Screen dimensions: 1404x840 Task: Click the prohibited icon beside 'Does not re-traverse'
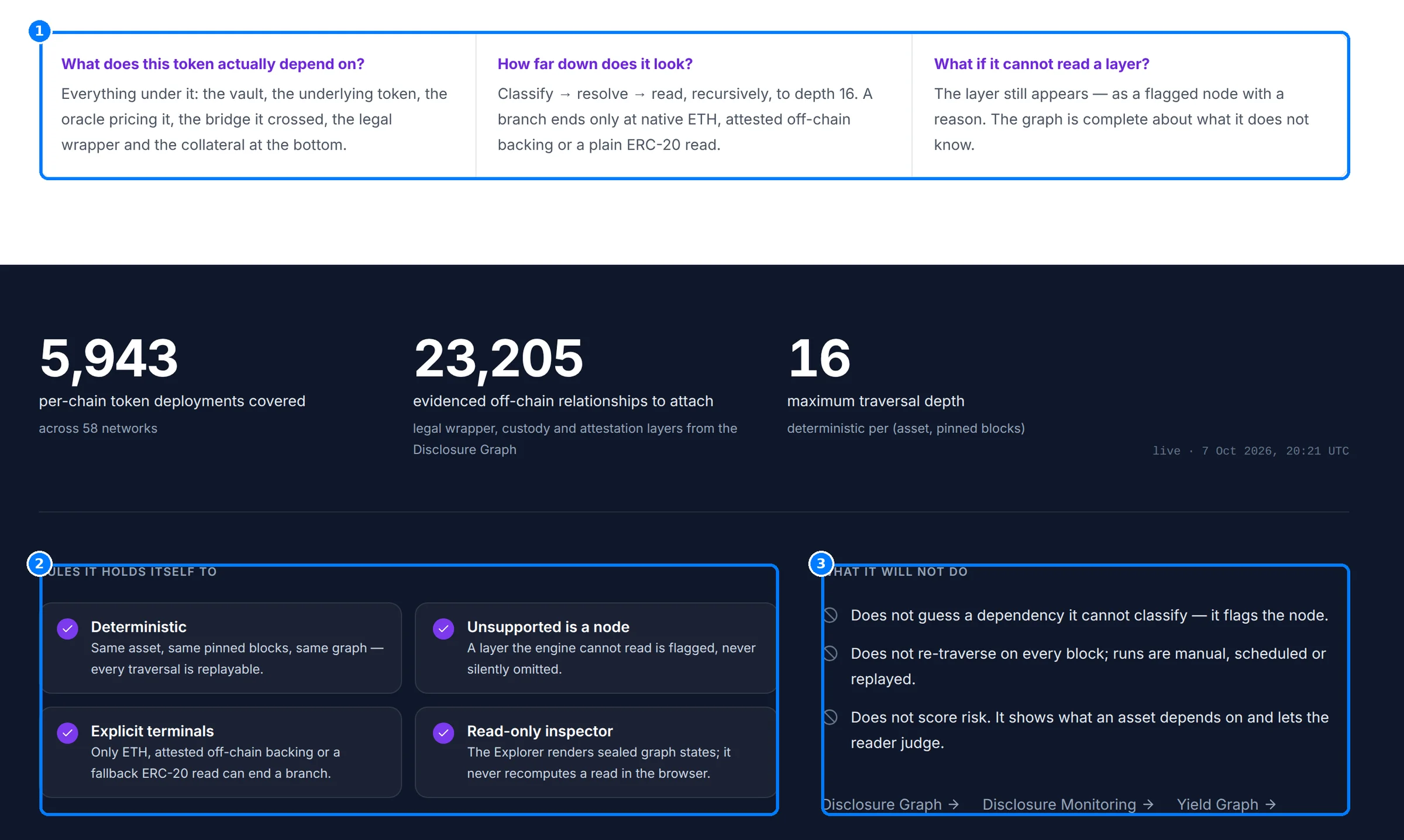click(x=830, y=653)
